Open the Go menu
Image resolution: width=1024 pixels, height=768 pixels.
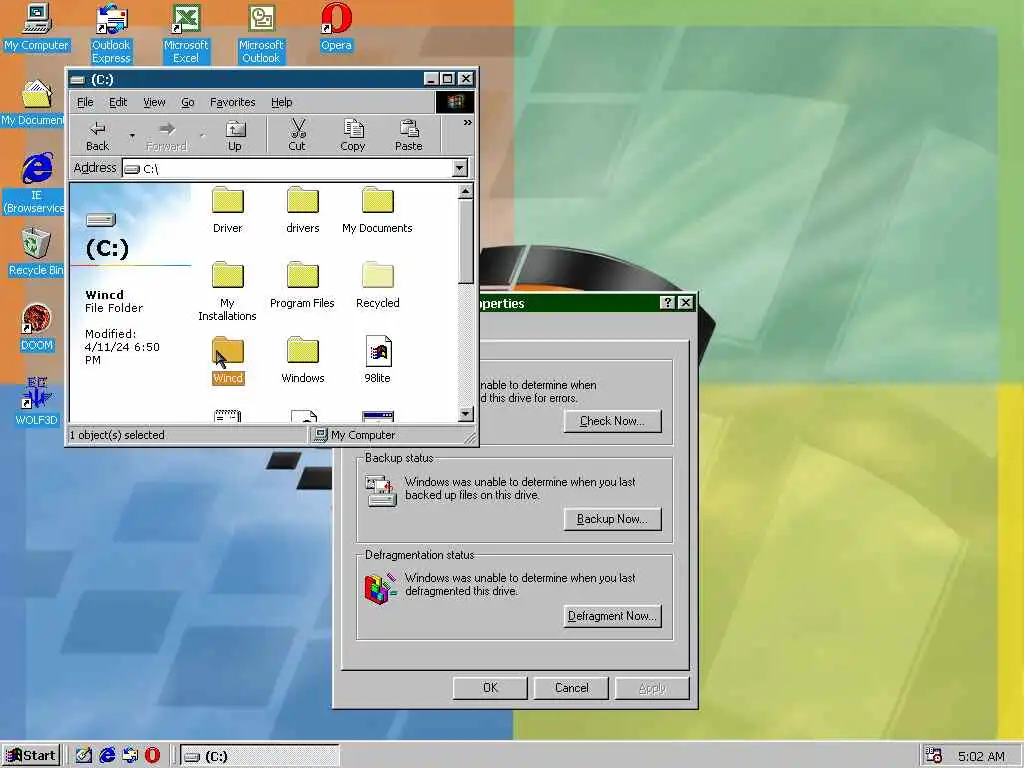pos(187,103)
